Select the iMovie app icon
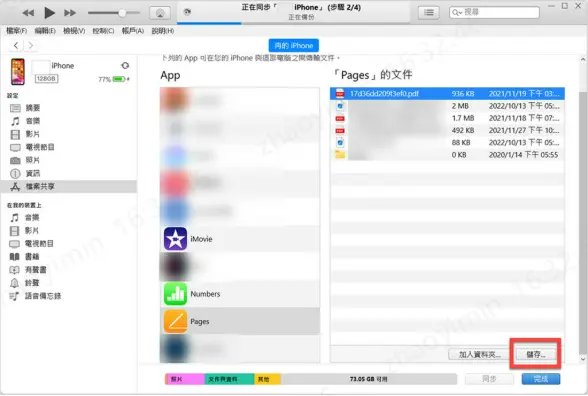This screenshot has width=588, height=396. (x=175, y=239)
